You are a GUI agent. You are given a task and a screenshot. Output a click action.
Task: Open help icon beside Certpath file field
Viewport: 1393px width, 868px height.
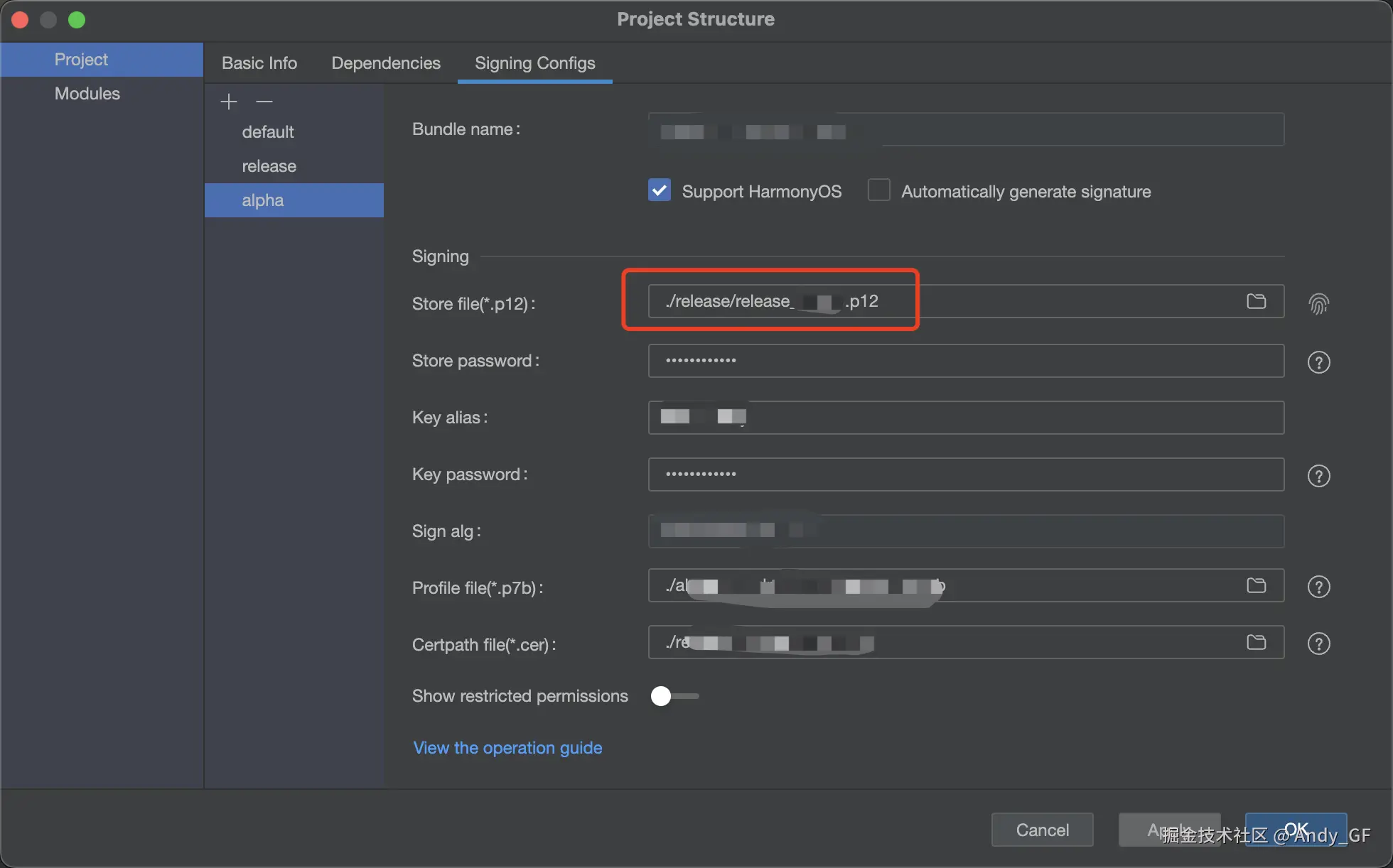coord(1318,644)
